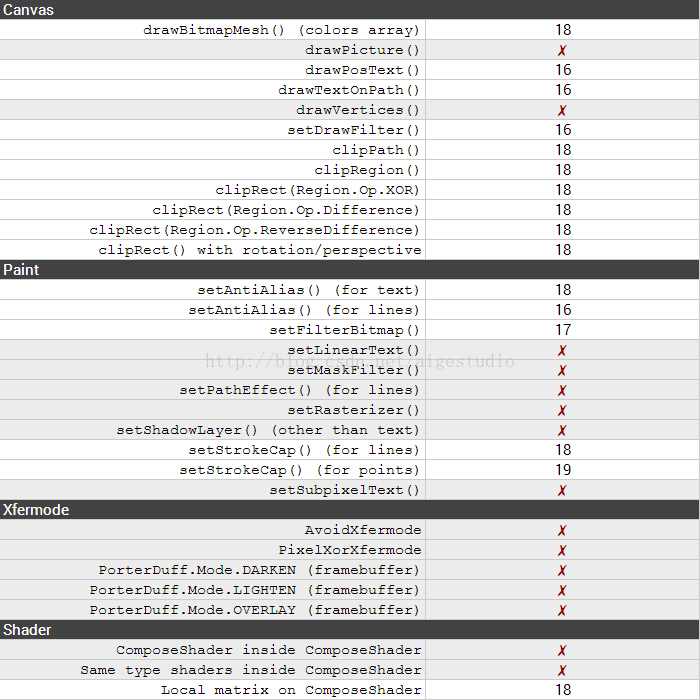
Task: Click the red X beside setSubpixelText()
Action: (562, 491)
